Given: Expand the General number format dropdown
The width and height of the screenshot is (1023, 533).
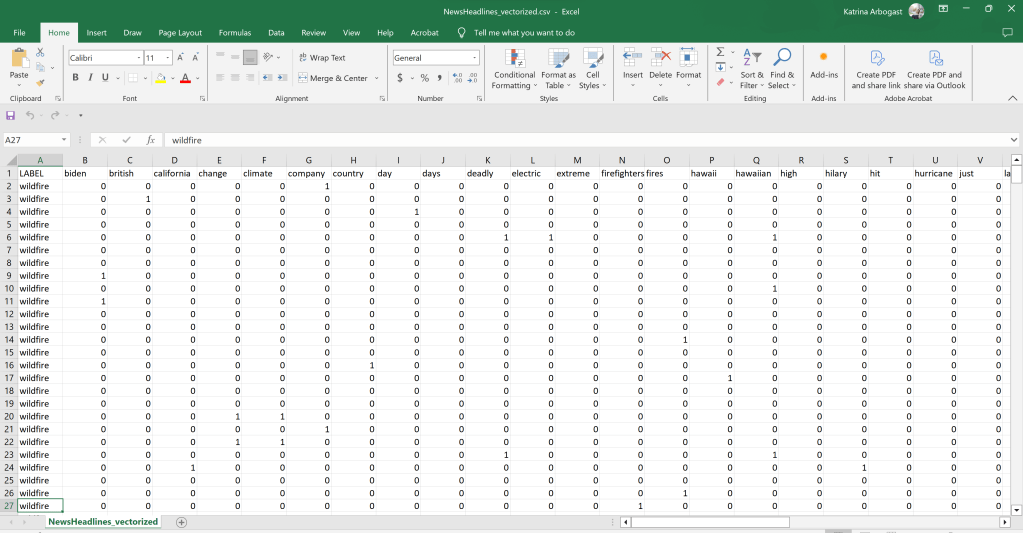Looking at the screenshot, I should pyautogui.click(x=473, y=58).
